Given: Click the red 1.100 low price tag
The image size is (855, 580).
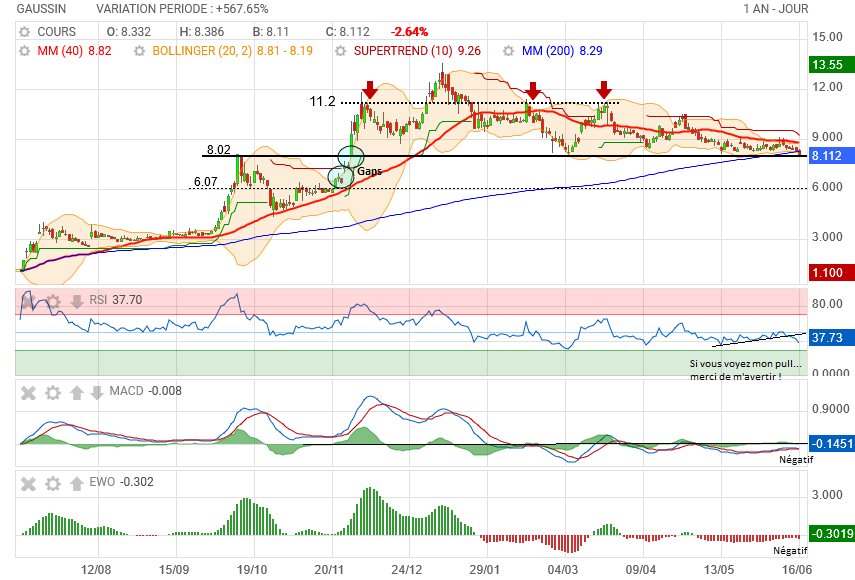Looking at the screenshot, I should [831, 273].
